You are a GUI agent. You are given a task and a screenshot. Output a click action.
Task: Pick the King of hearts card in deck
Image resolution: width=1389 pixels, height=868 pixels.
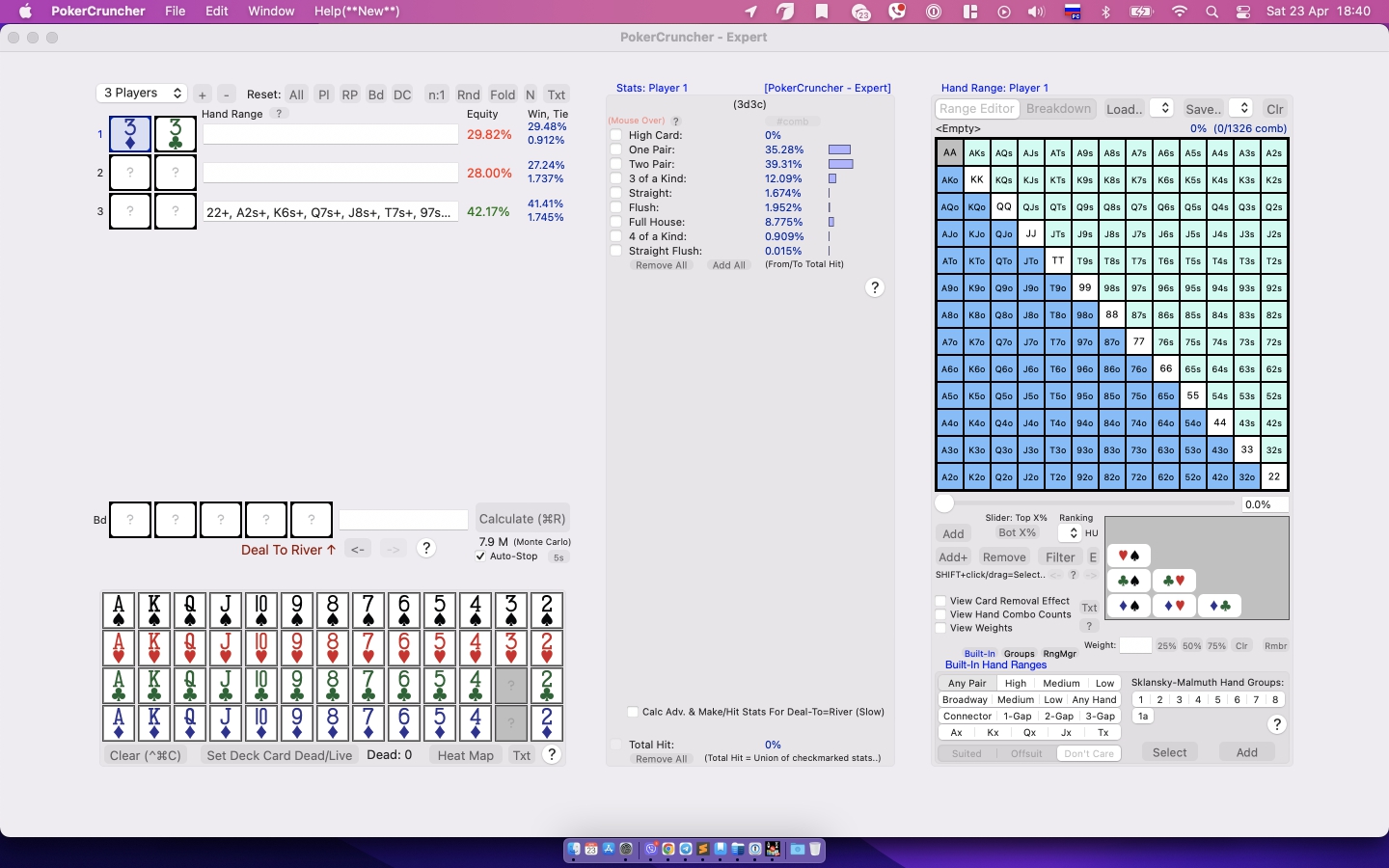coord(154,648)
